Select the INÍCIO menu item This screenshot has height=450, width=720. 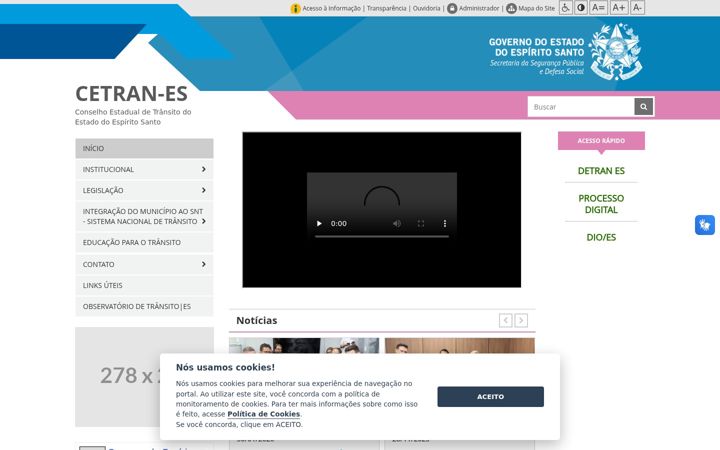click(x=144, y=148)
